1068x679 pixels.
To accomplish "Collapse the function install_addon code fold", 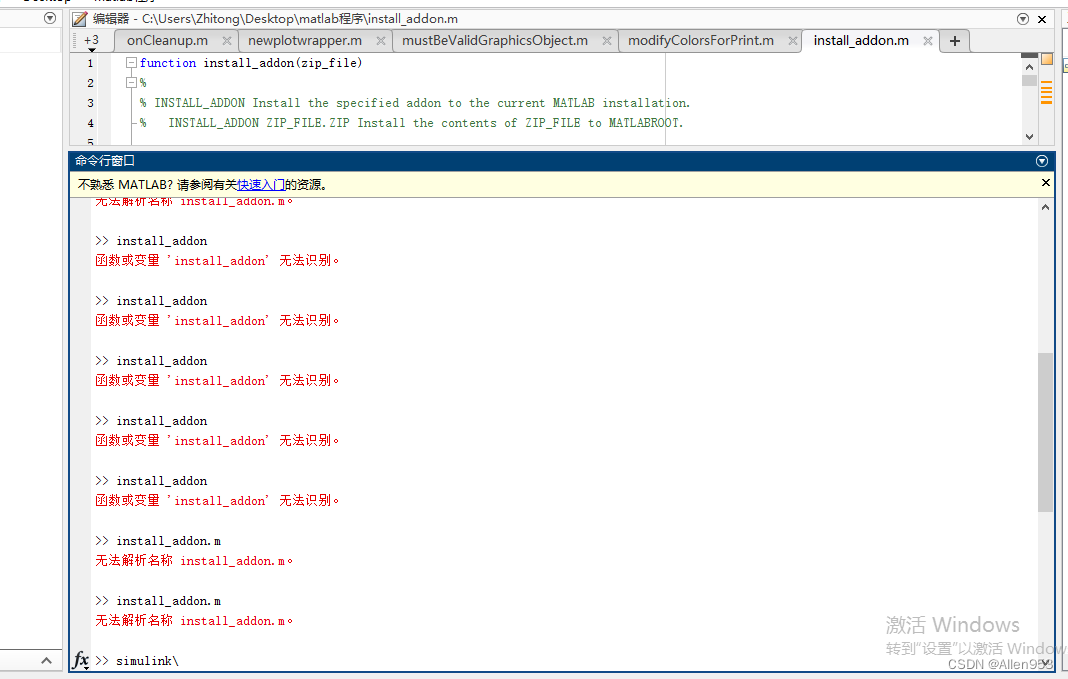I will [131, 63].
